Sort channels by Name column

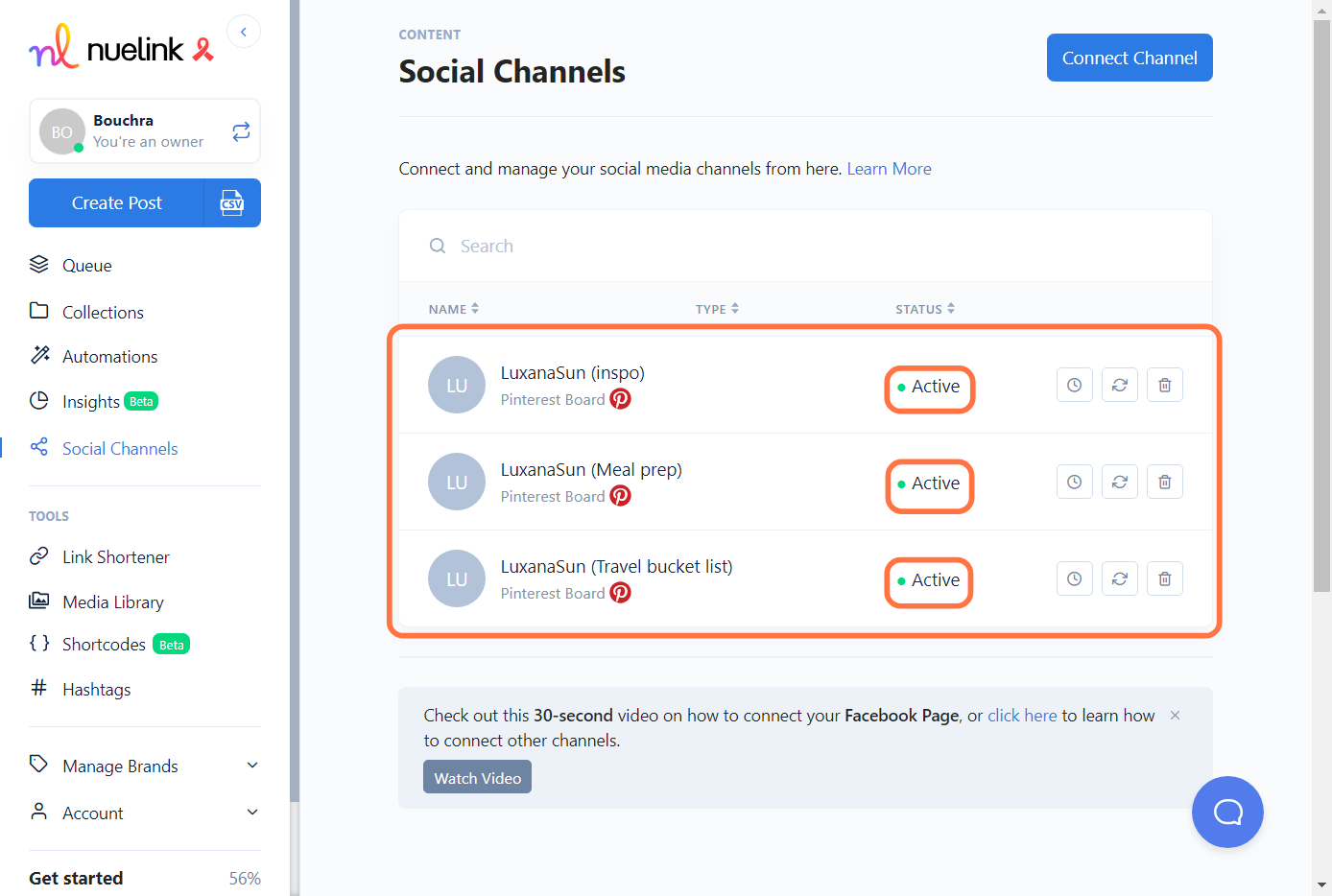454,309
